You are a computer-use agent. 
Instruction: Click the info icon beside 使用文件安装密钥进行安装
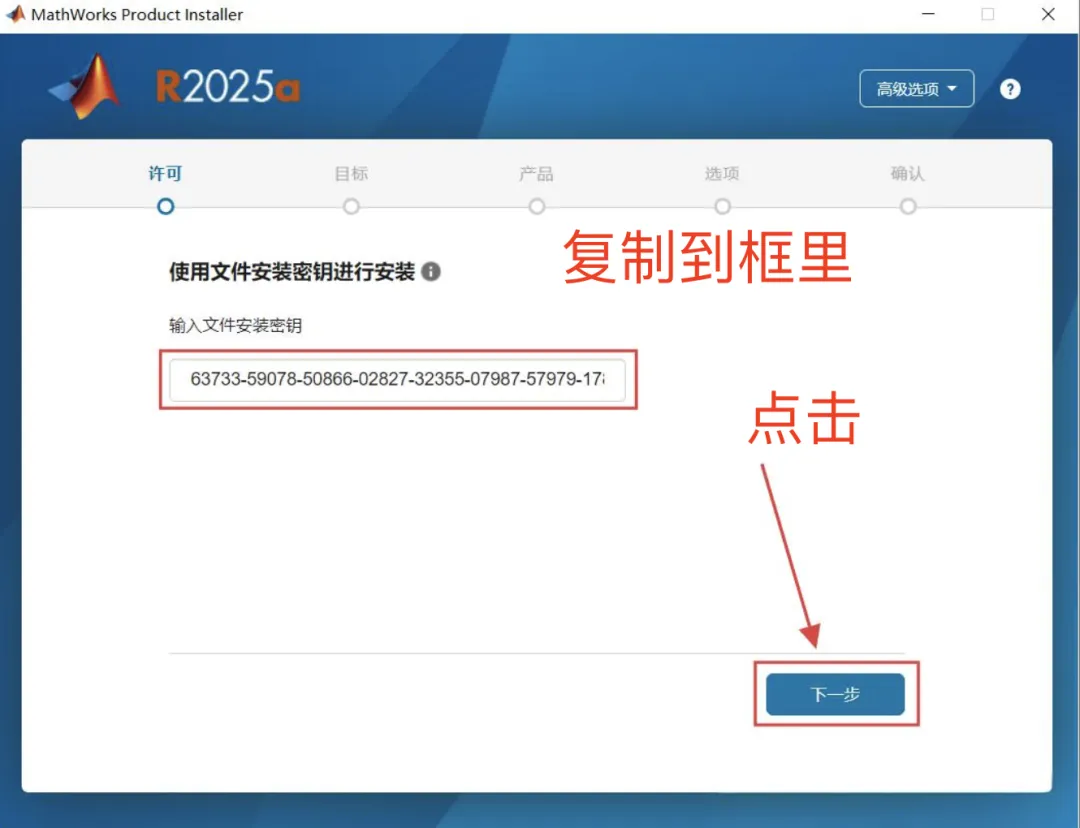click(431, 271)
